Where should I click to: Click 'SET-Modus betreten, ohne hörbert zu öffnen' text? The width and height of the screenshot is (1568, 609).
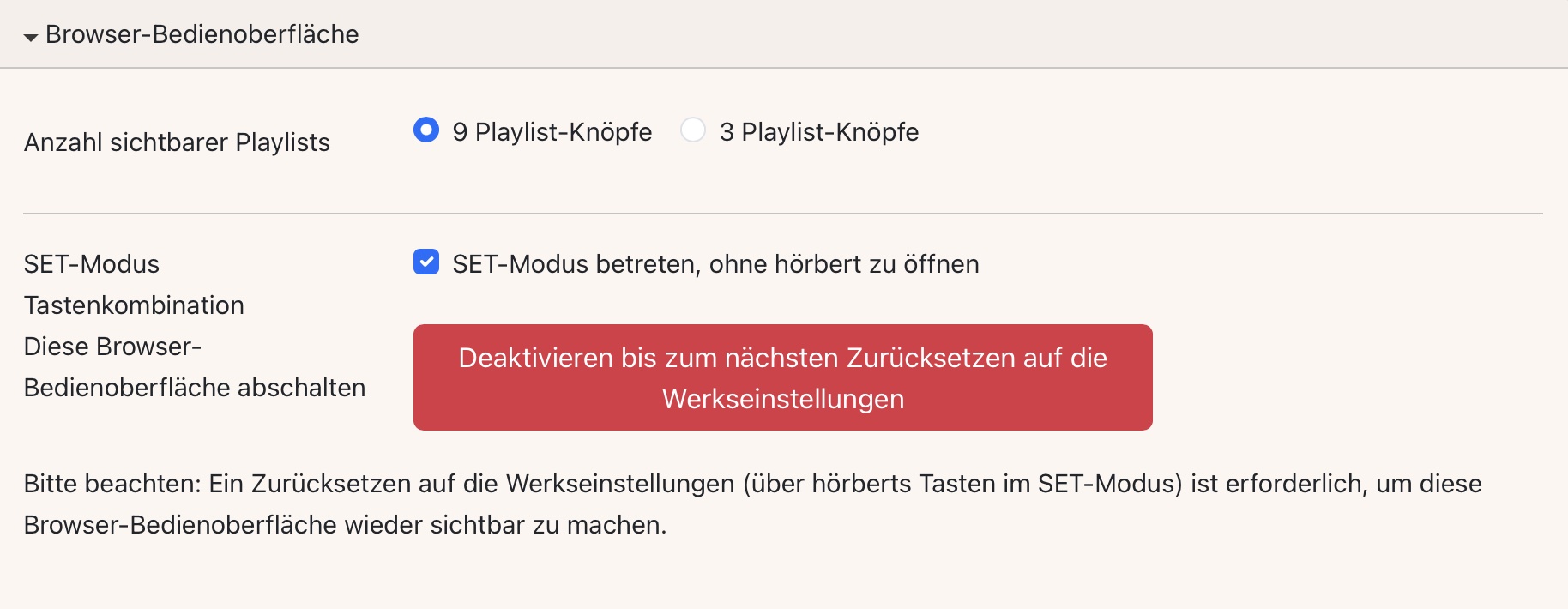tap(715, 264)
